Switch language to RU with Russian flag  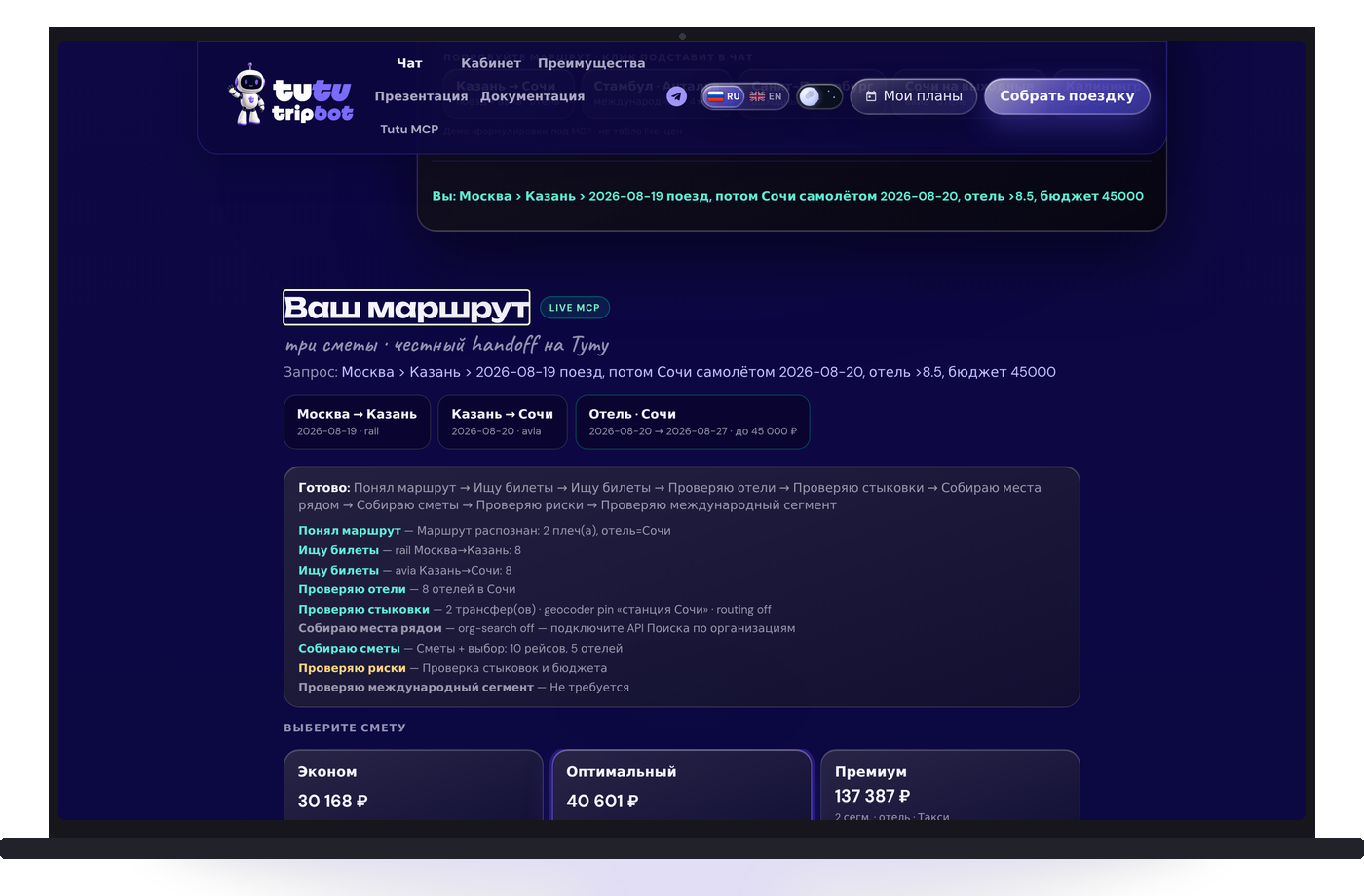coord(724,96)
